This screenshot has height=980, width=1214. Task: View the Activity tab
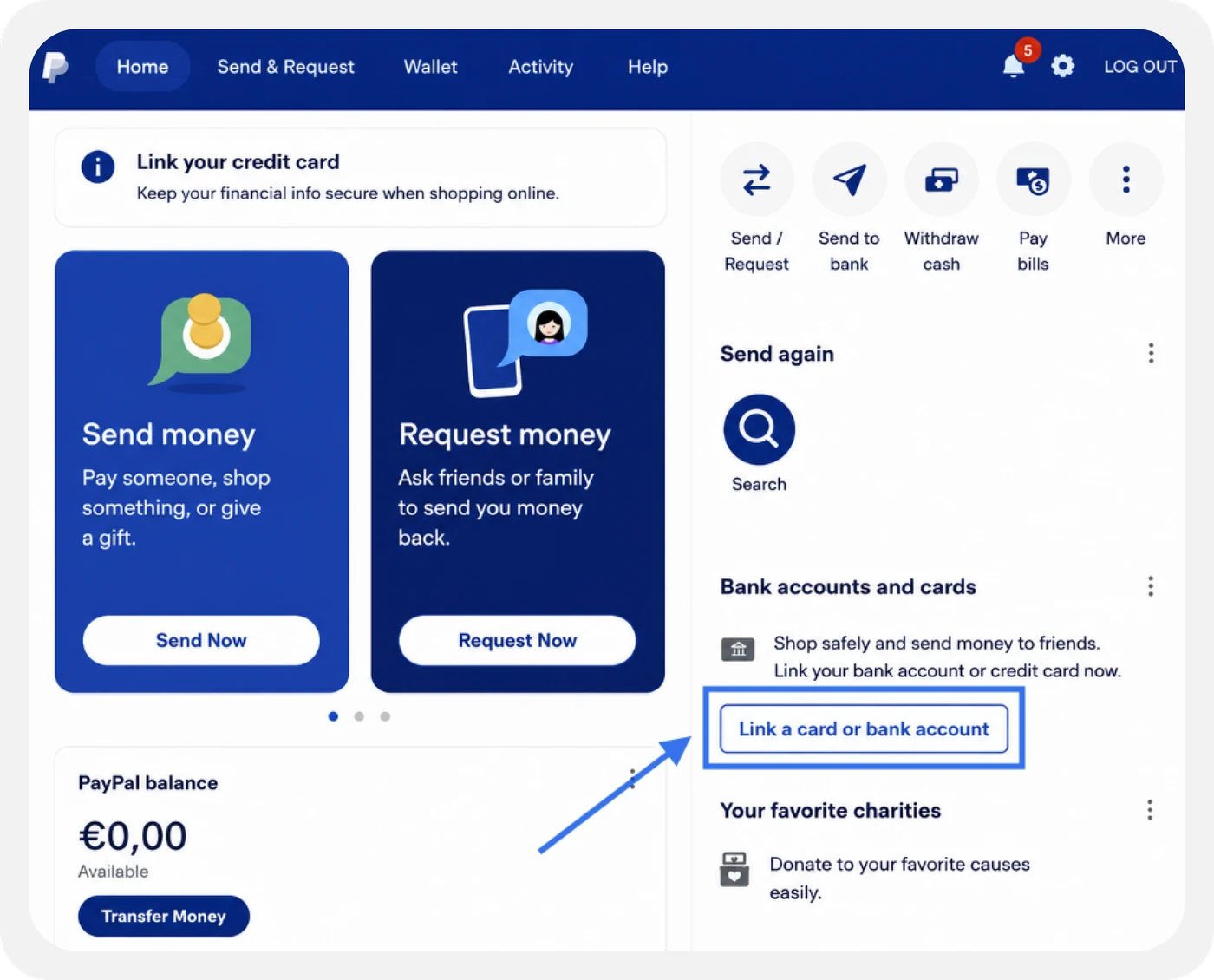[540, 67]
